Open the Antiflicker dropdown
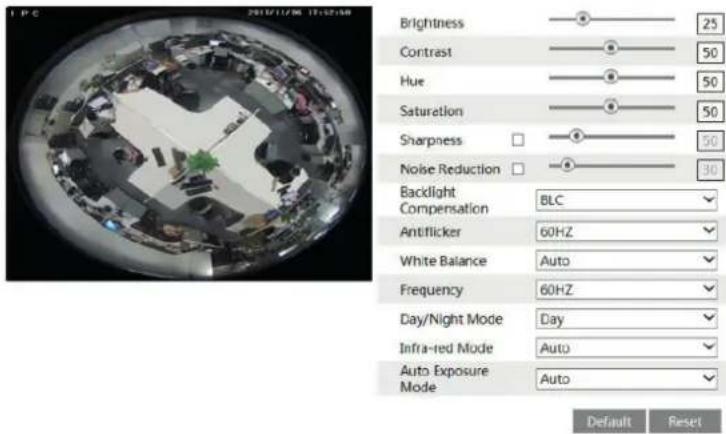726x434 pixels. (626, 231)
